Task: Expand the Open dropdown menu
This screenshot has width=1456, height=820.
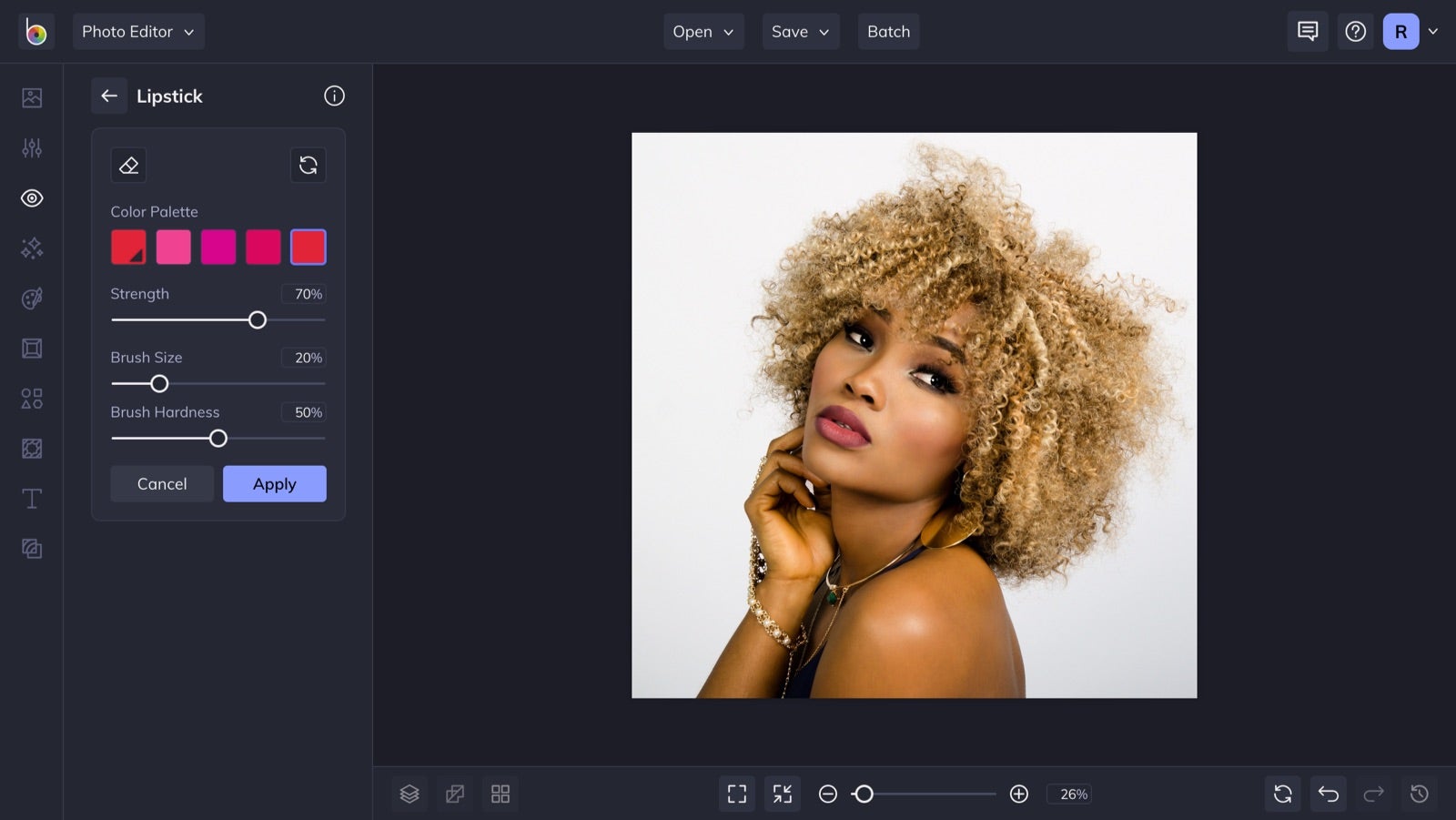Action: pyautogui.click(x=703, y=32)
